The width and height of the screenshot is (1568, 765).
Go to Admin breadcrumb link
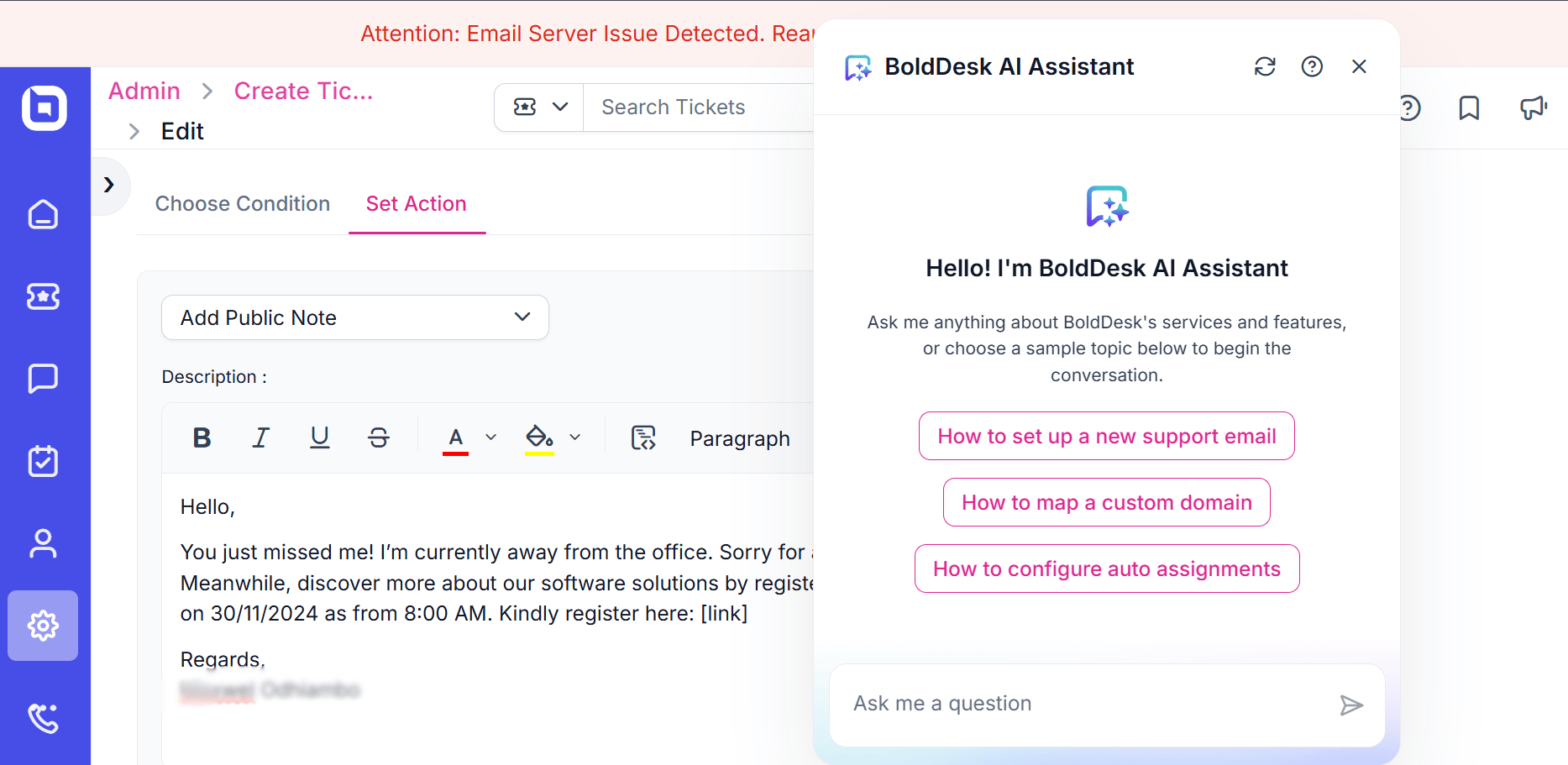tap(144, 91)
